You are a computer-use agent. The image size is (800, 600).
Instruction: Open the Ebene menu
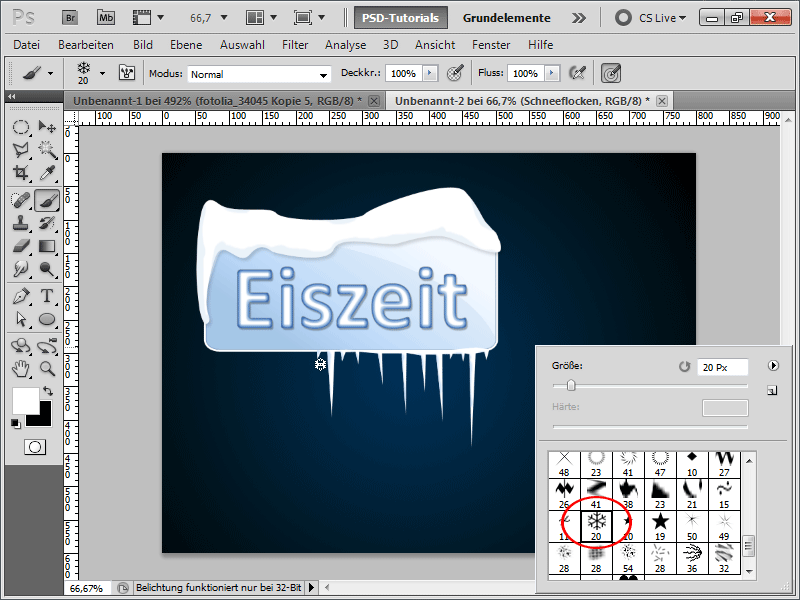(186, 45)
